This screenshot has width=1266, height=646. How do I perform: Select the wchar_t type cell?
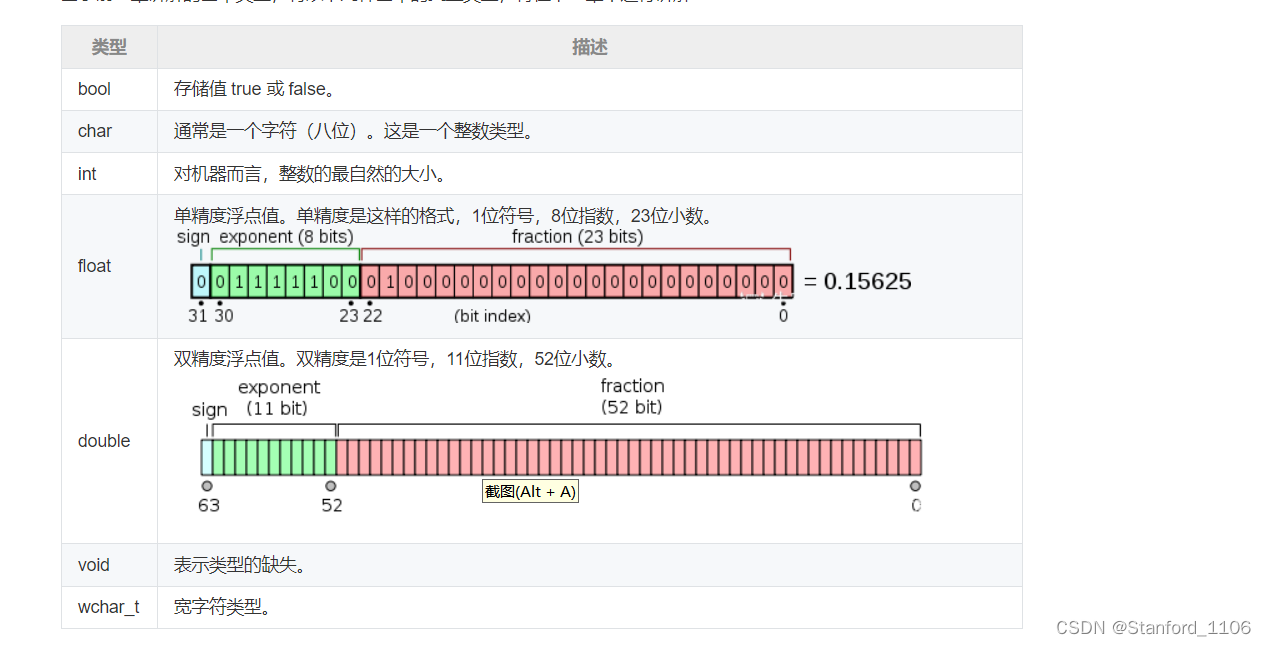pyautogui.click(x=109, y=607)
